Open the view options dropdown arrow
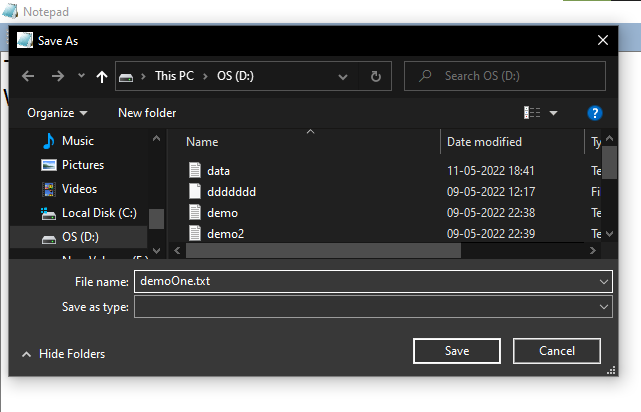The height and width of the screenshot is (412, 641). 554,113
